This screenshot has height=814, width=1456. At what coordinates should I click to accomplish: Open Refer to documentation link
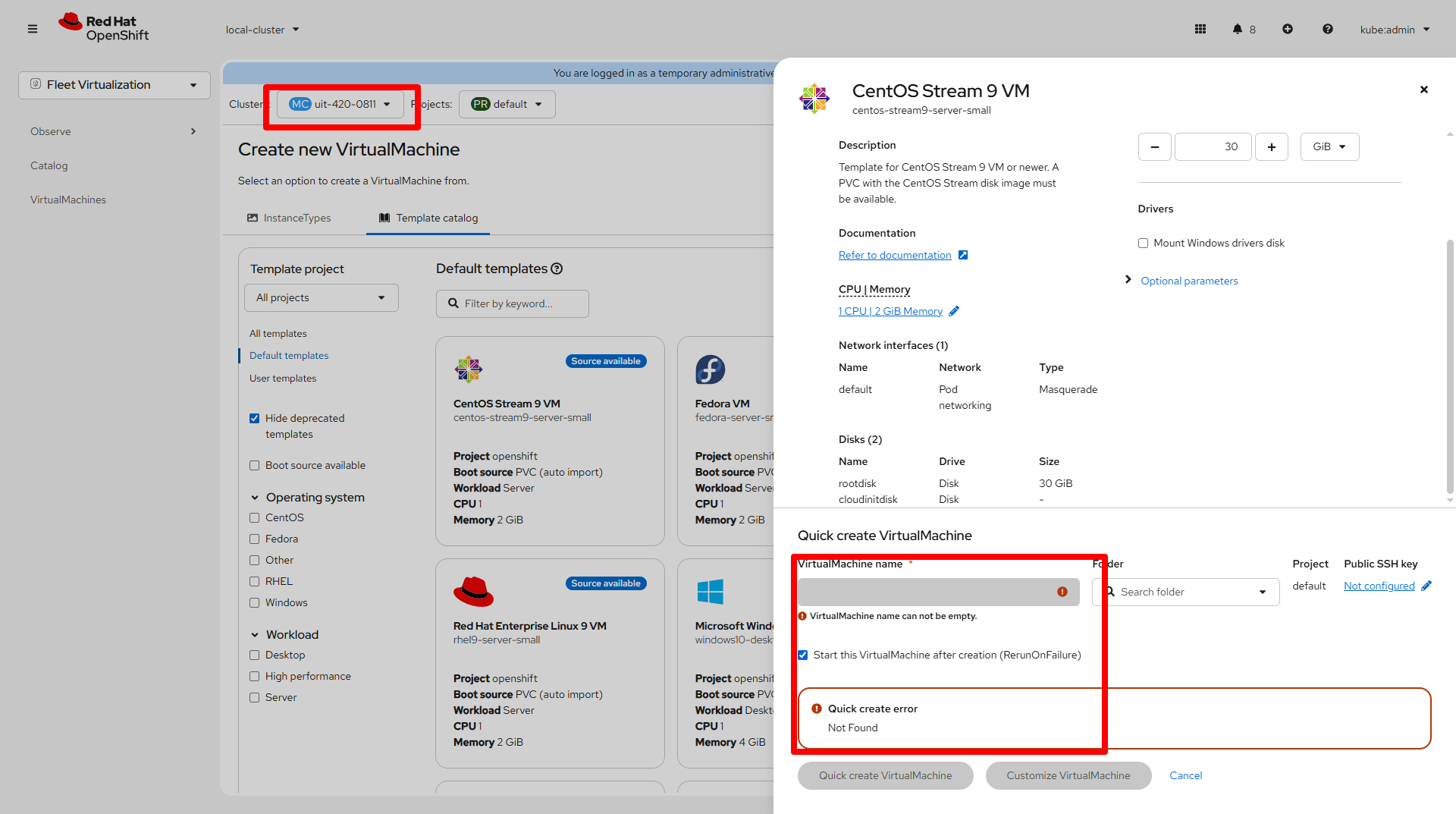(x=895, y=255)
